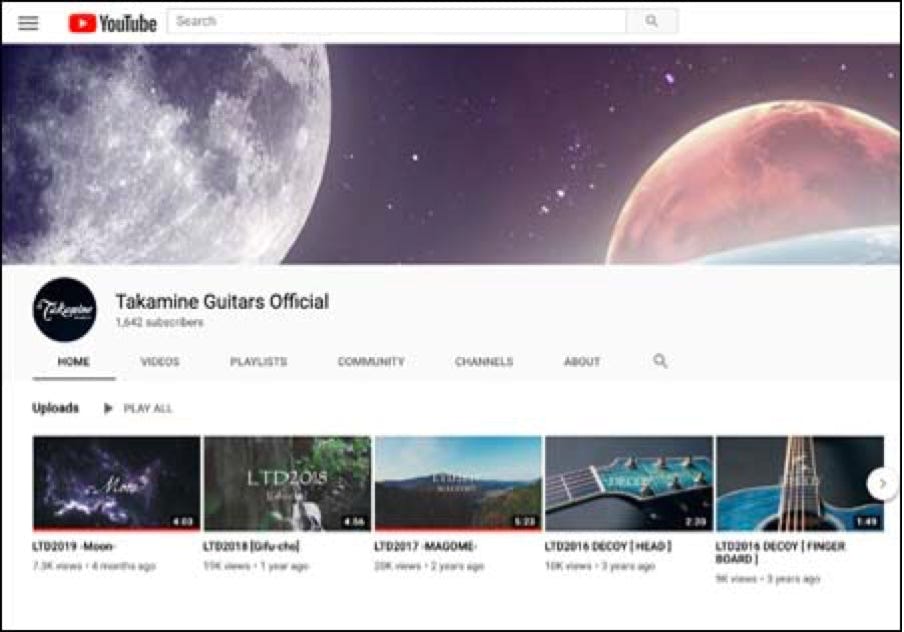Click Takamine Guitars Official channel name
Image resolution: width=904 pixels, height=632 pixels.
pyautogui.click(x=222, y=302)
